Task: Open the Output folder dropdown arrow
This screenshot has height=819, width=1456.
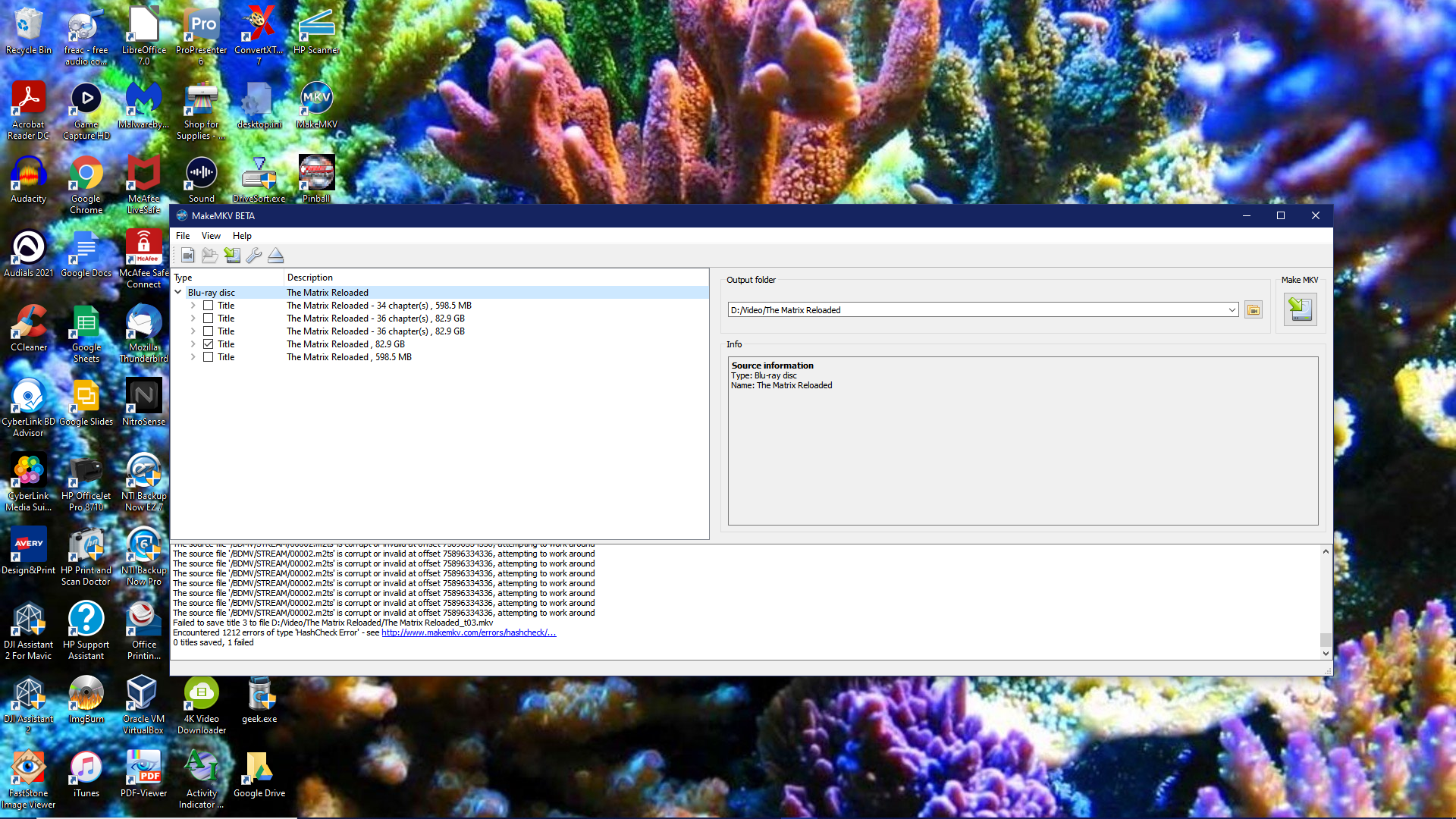Action: 1232,310
